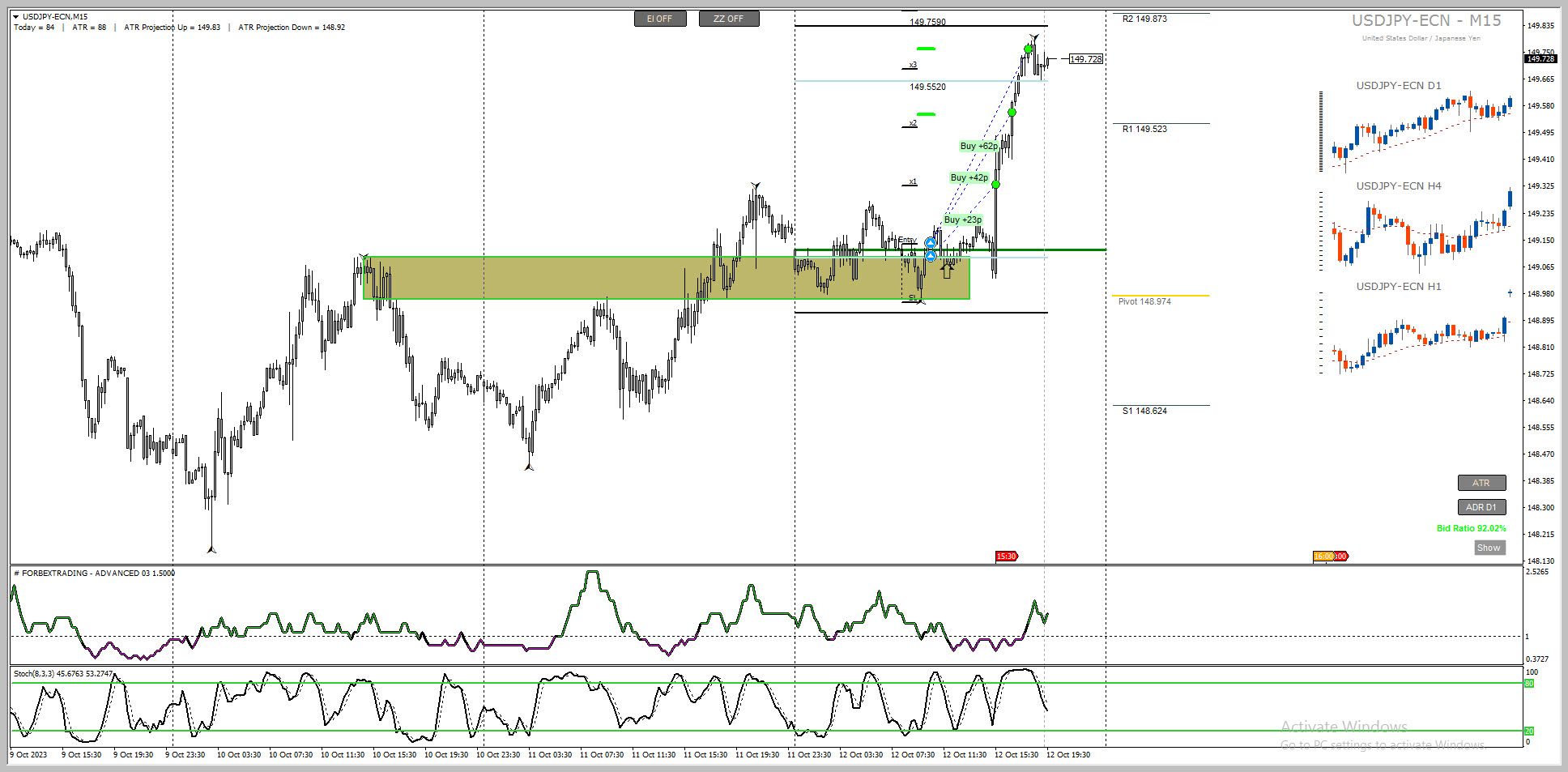Click the 149.7590 level label
Screen dimensions: 1568x772
(x=927, y=22)
